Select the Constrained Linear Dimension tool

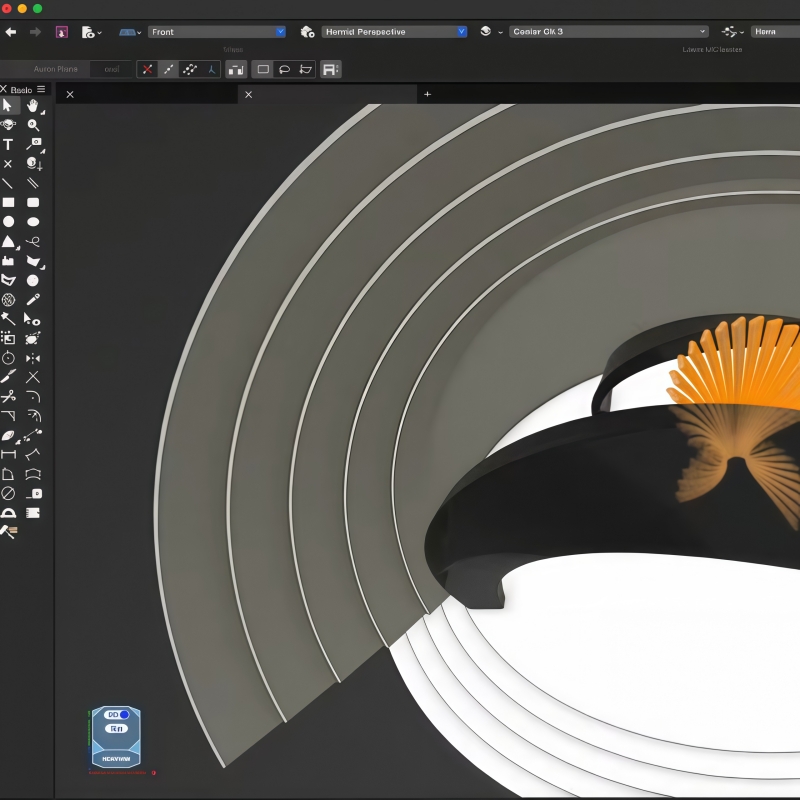click(8, 455)
